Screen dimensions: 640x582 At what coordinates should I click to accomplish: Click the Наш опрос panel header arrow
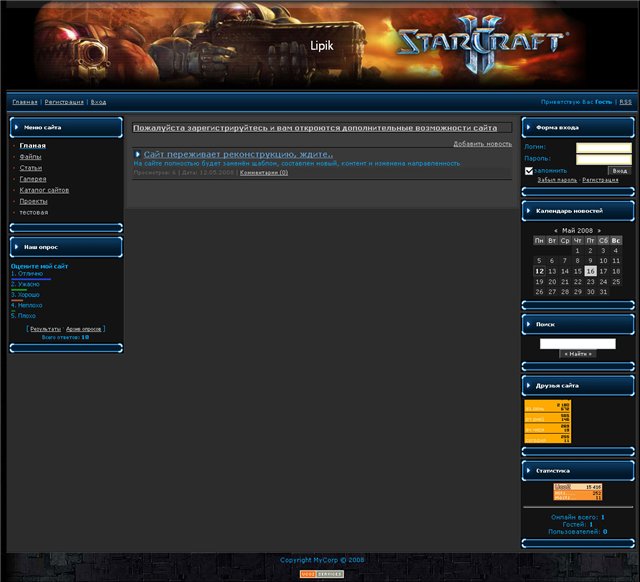click(17, 247)
